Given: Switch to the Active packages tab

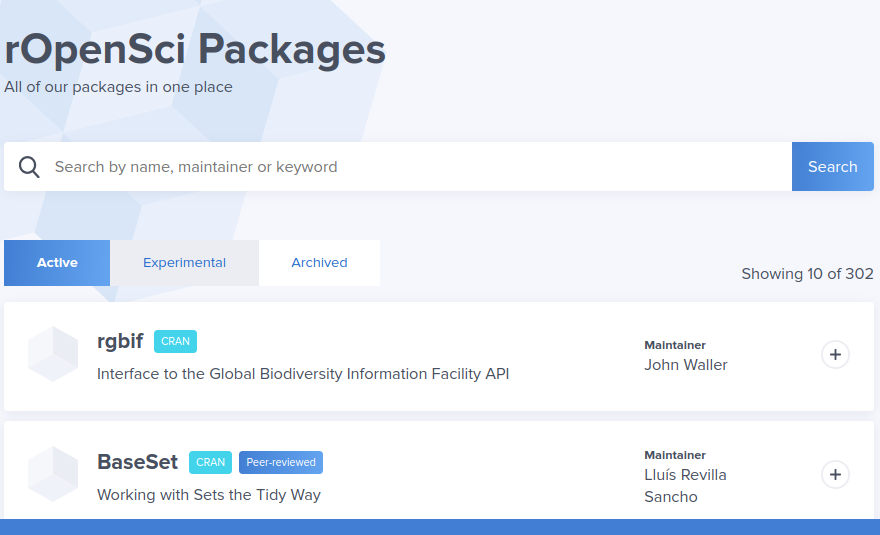Looking at the screenshot, I should tap(57, 263).
